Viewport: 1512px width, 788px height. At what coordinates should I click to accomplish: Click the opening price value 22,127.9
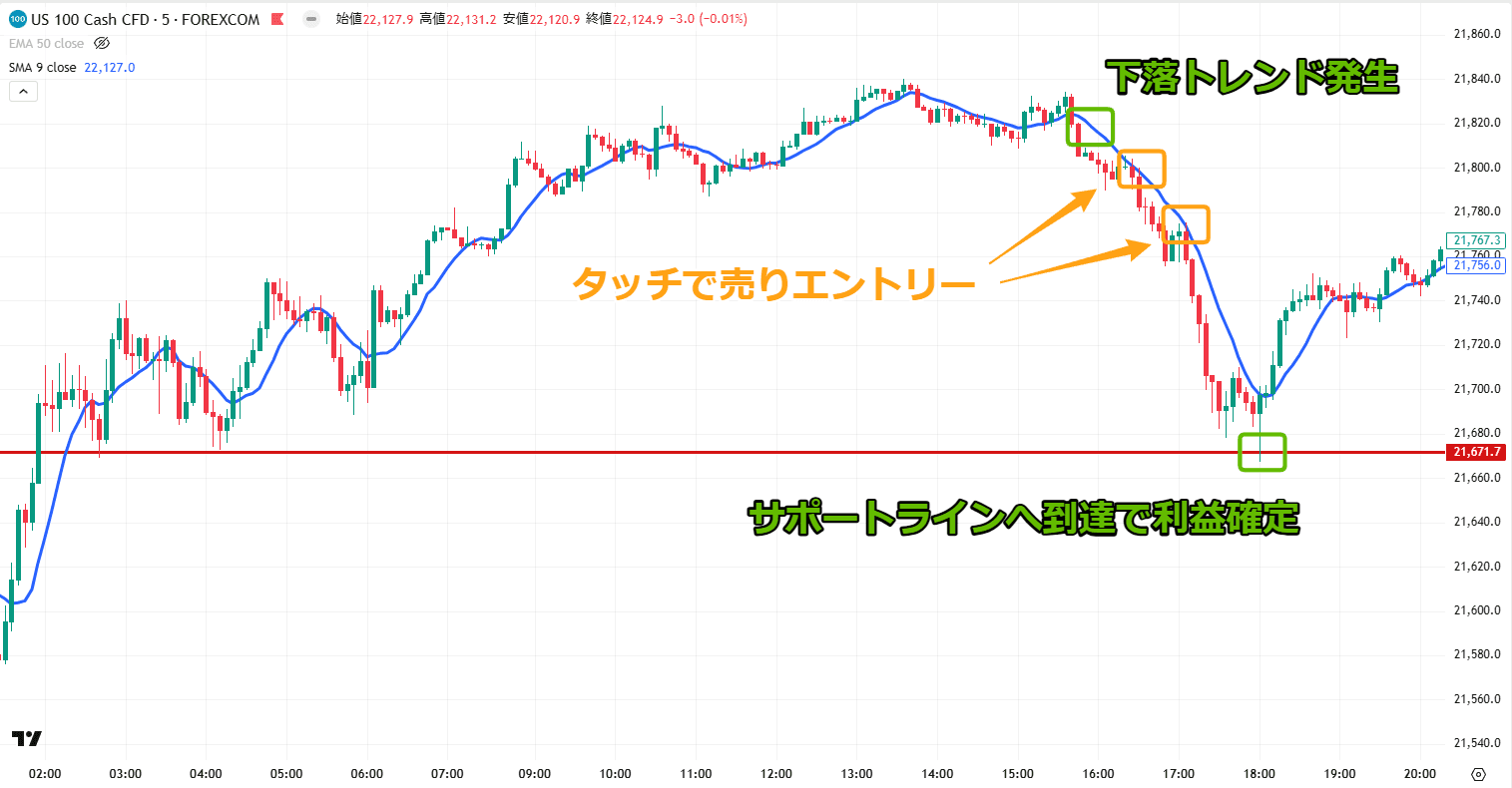[388, 19]
